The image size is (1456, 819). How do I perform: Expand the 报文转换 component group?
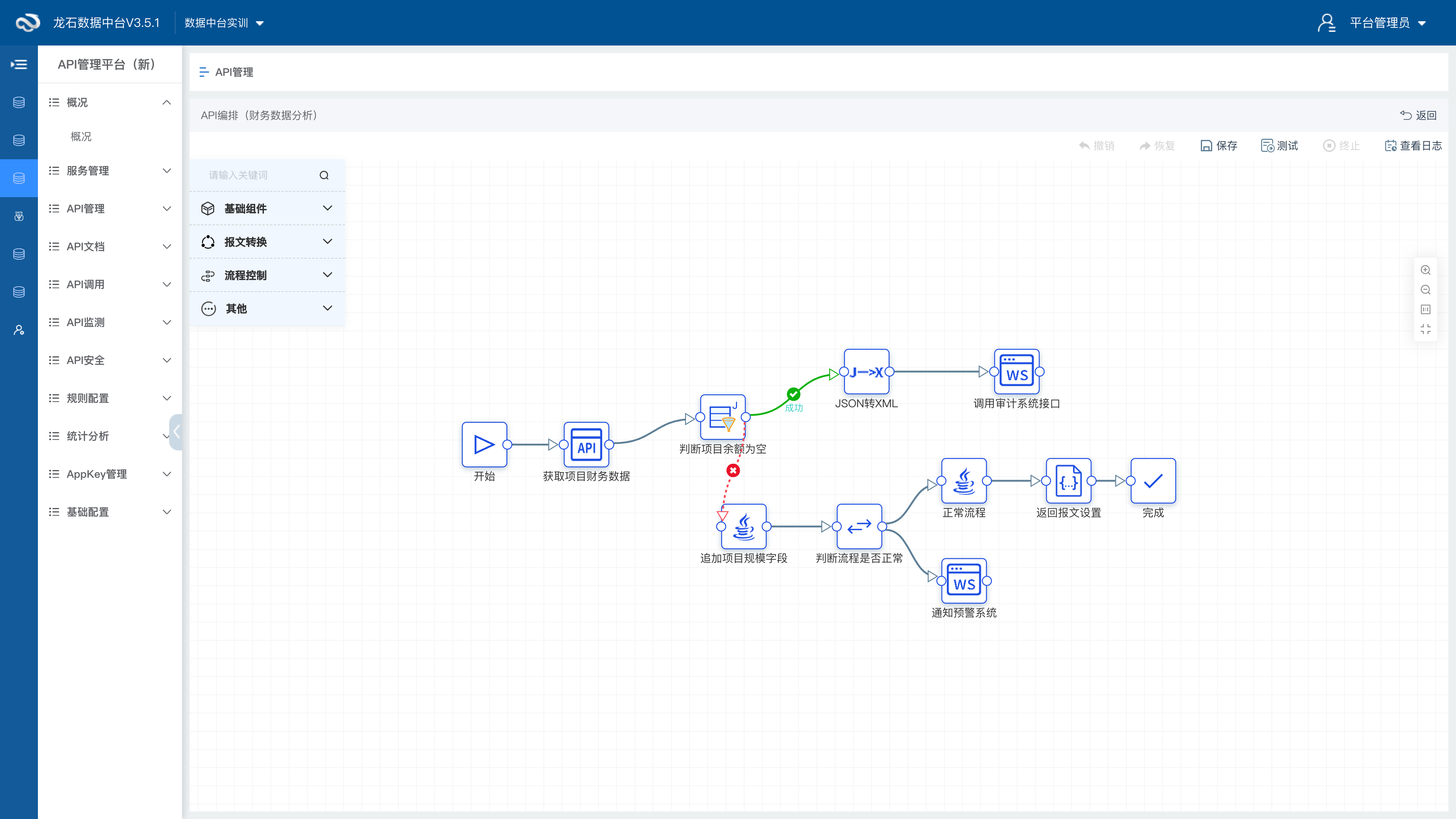click(x=267, y=242)
